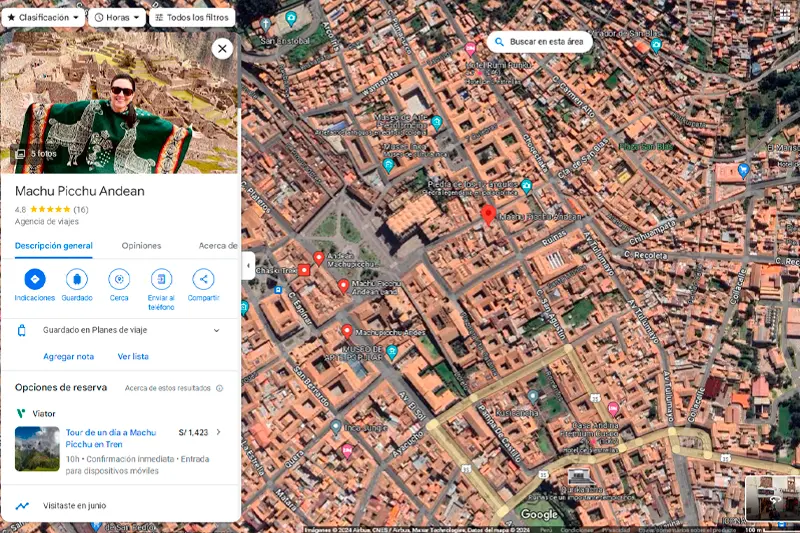Click the Indicaciones directions icon
Image resolution: width=800 pixels, height=533 pixels.
pyautogui.click(x=35, y=280)
